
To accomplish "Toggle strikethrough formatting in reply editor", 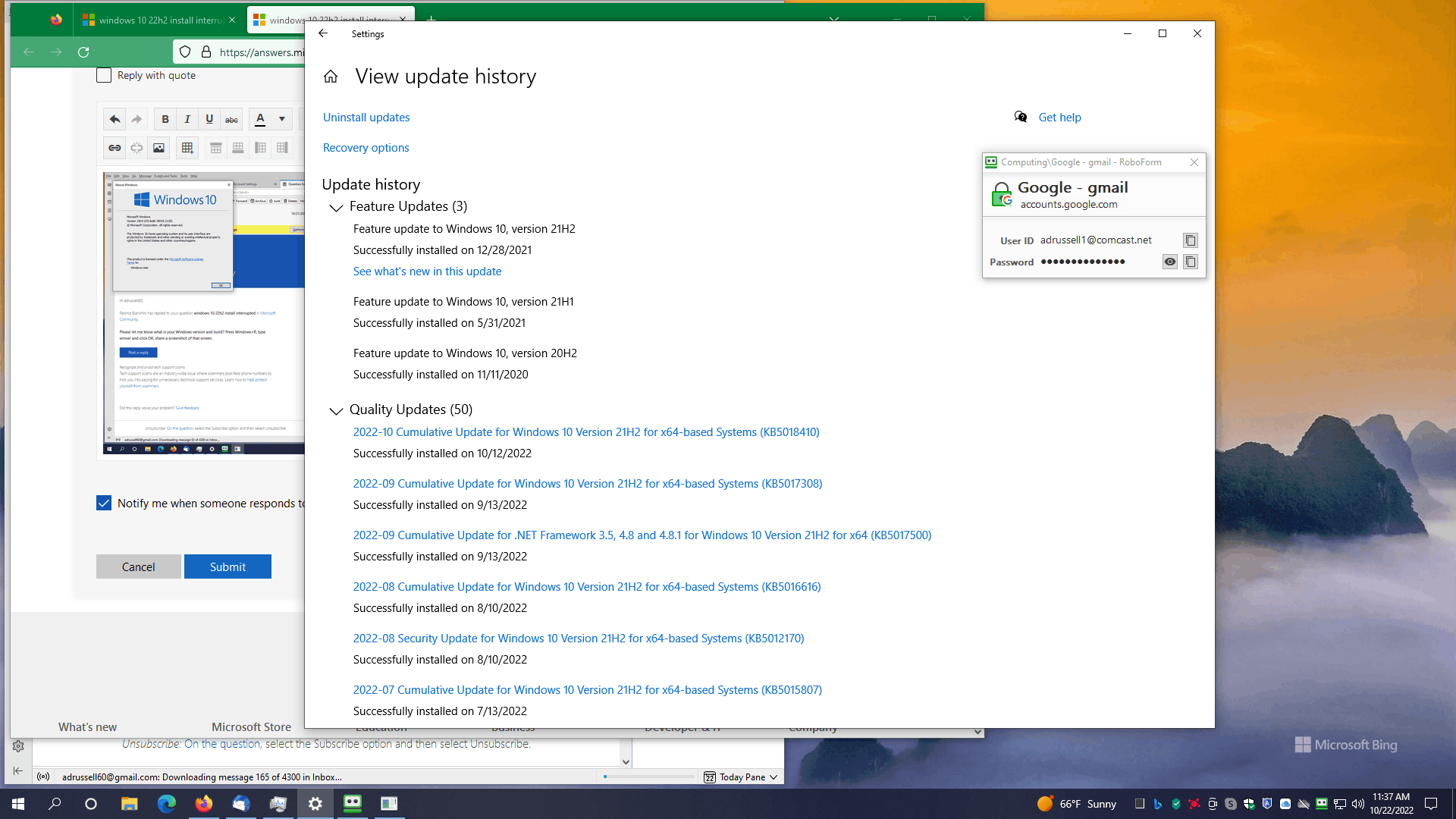I will pos(231,119).
